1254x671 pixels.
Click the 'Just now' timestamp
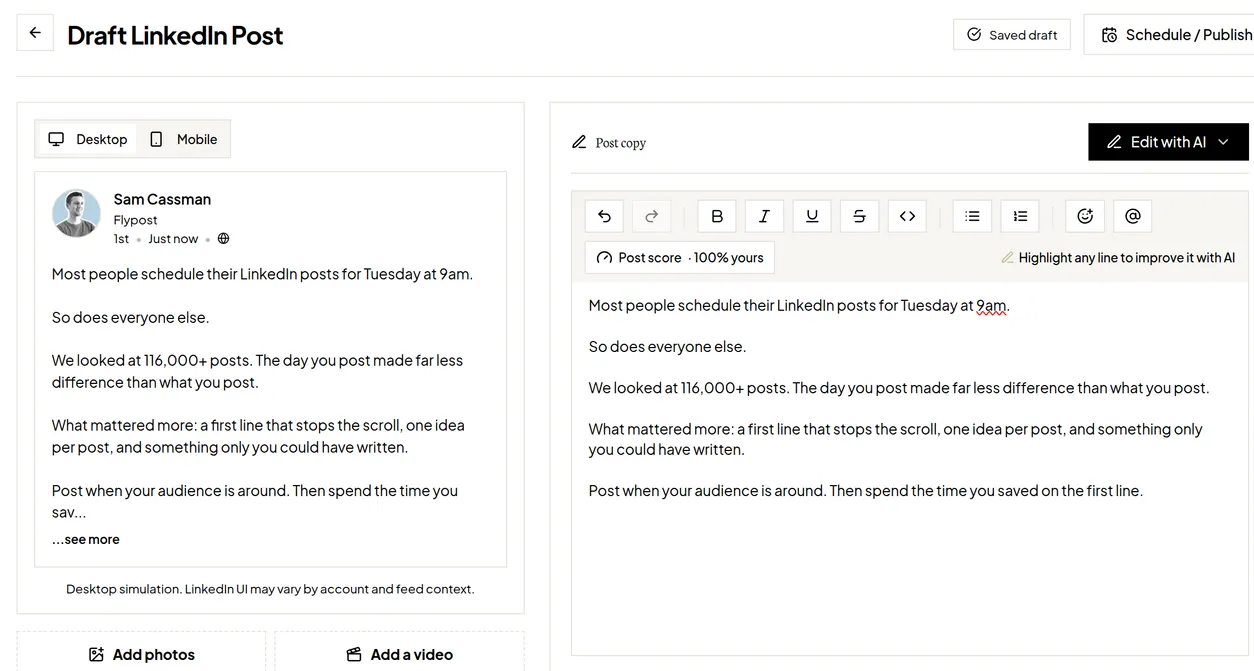tap(173, 239)
